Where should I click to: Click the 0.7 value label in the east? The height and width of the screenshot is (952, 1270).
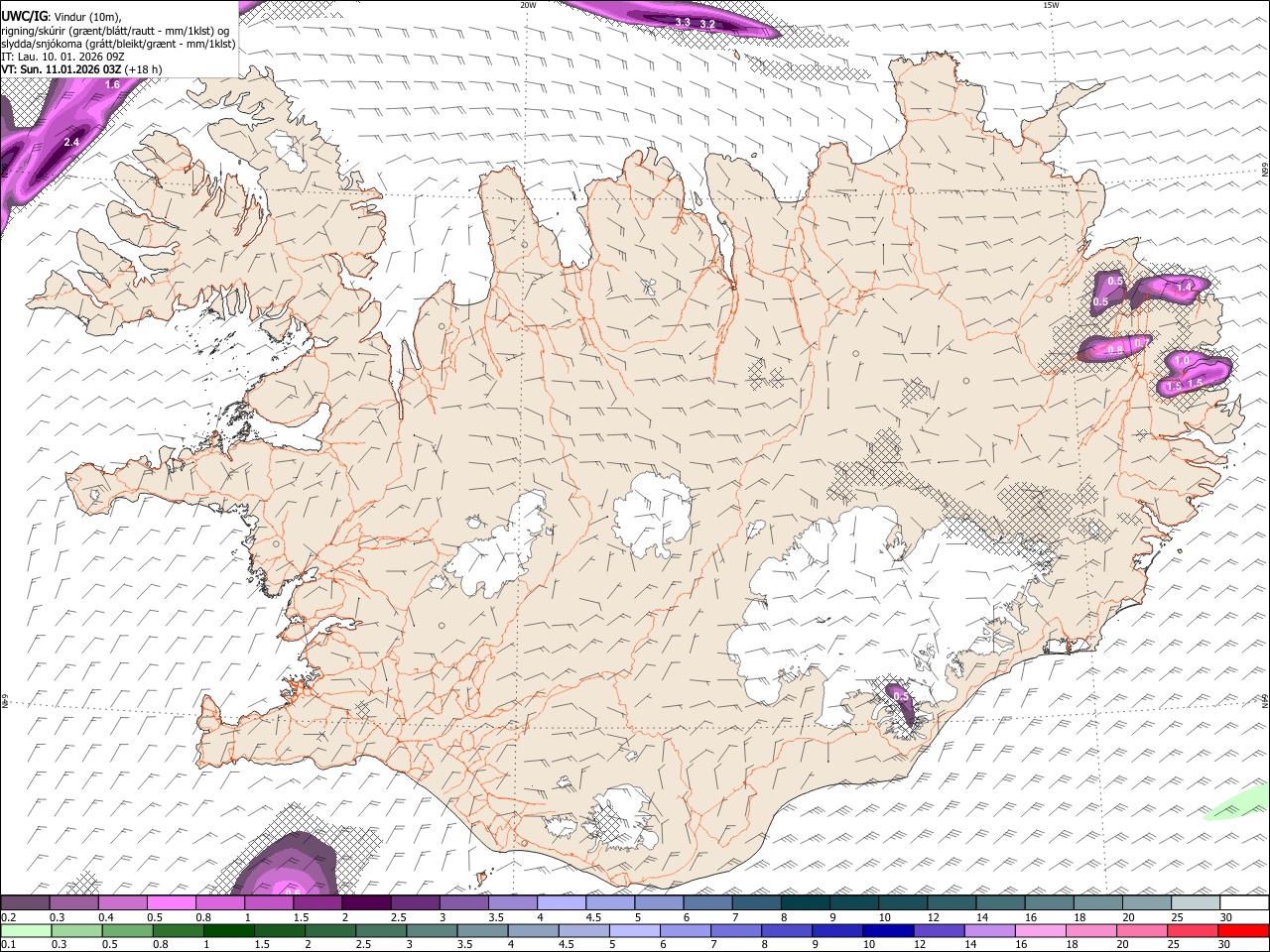[1141, 342]
